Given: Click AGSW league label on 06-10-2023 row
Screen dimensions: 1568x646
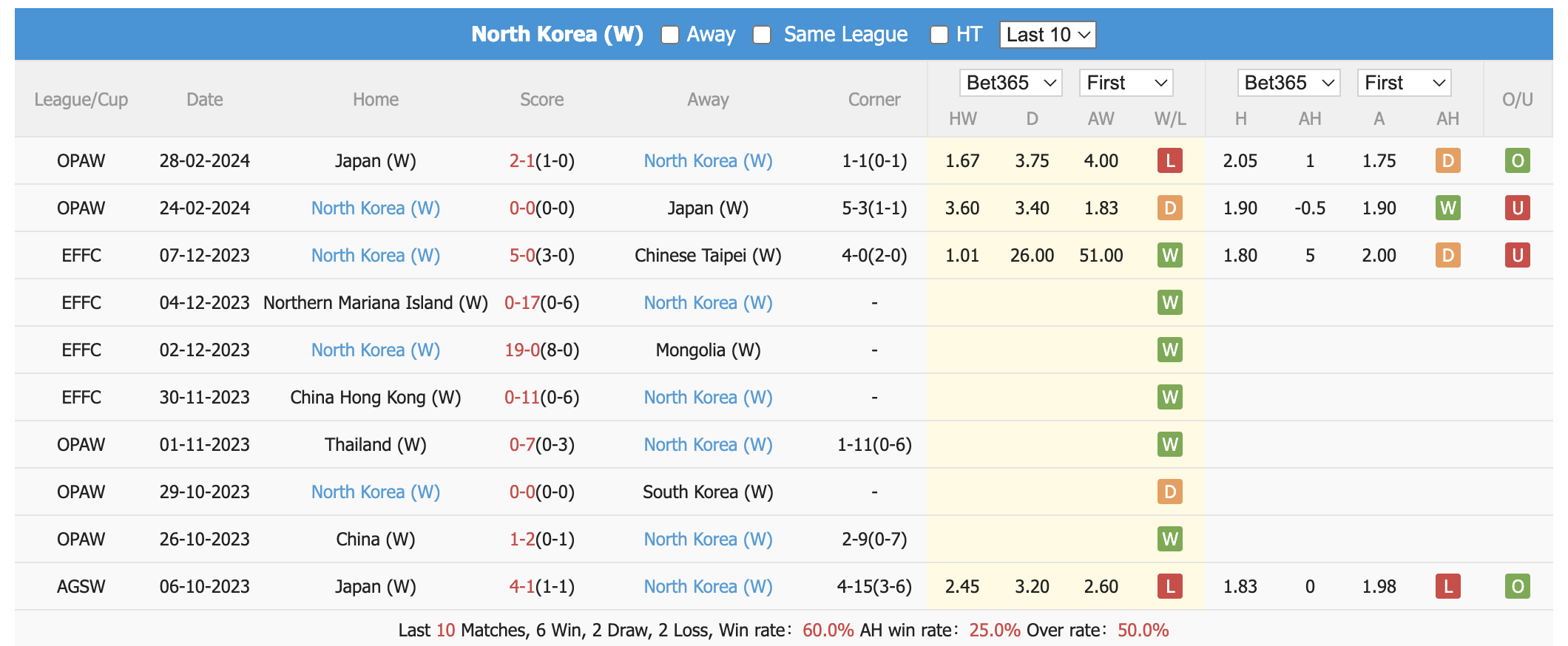Looking at the screenshot, I should [81, 586].
